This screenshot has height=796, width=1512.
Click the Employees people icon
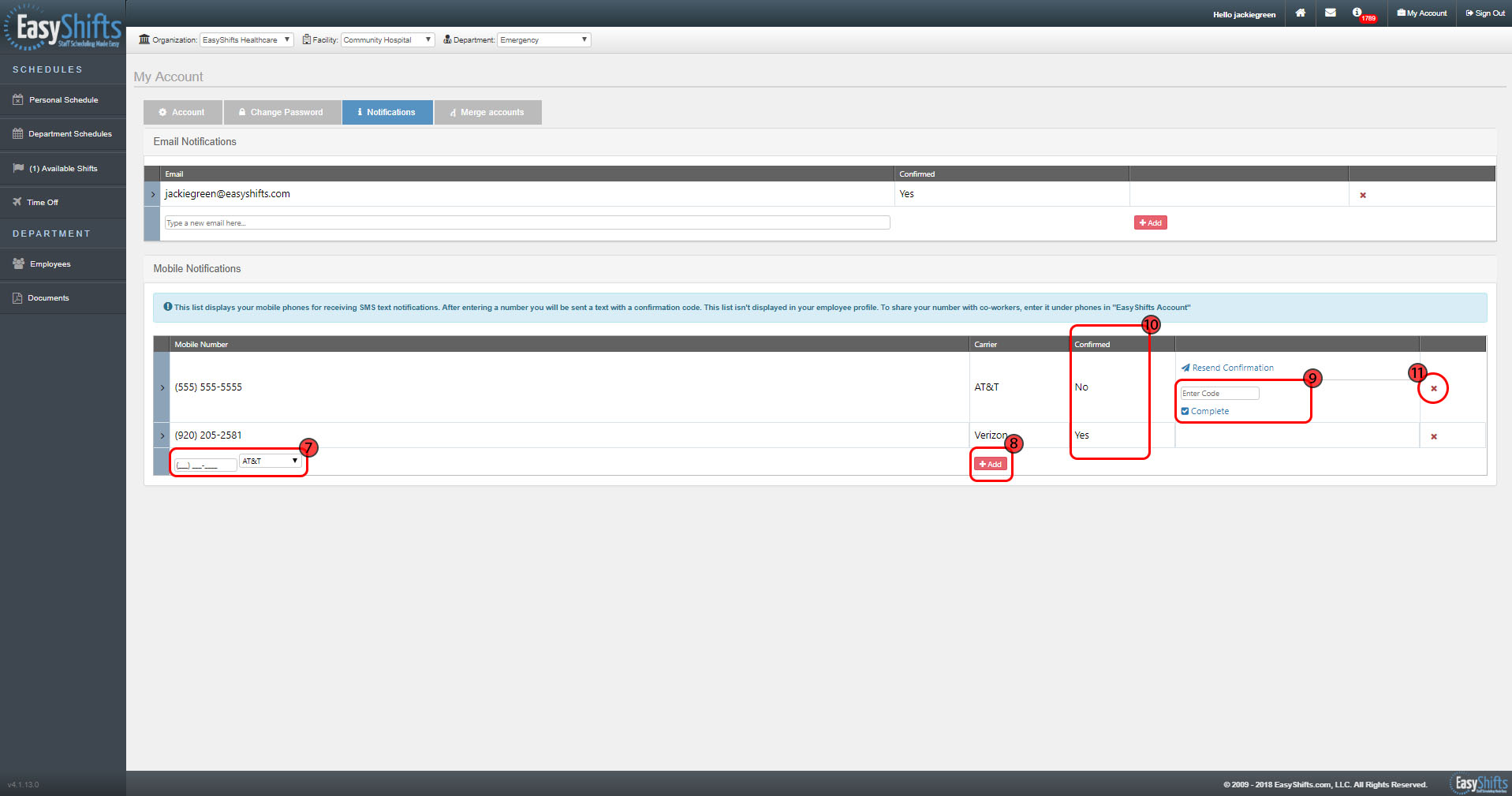(18, 263)
